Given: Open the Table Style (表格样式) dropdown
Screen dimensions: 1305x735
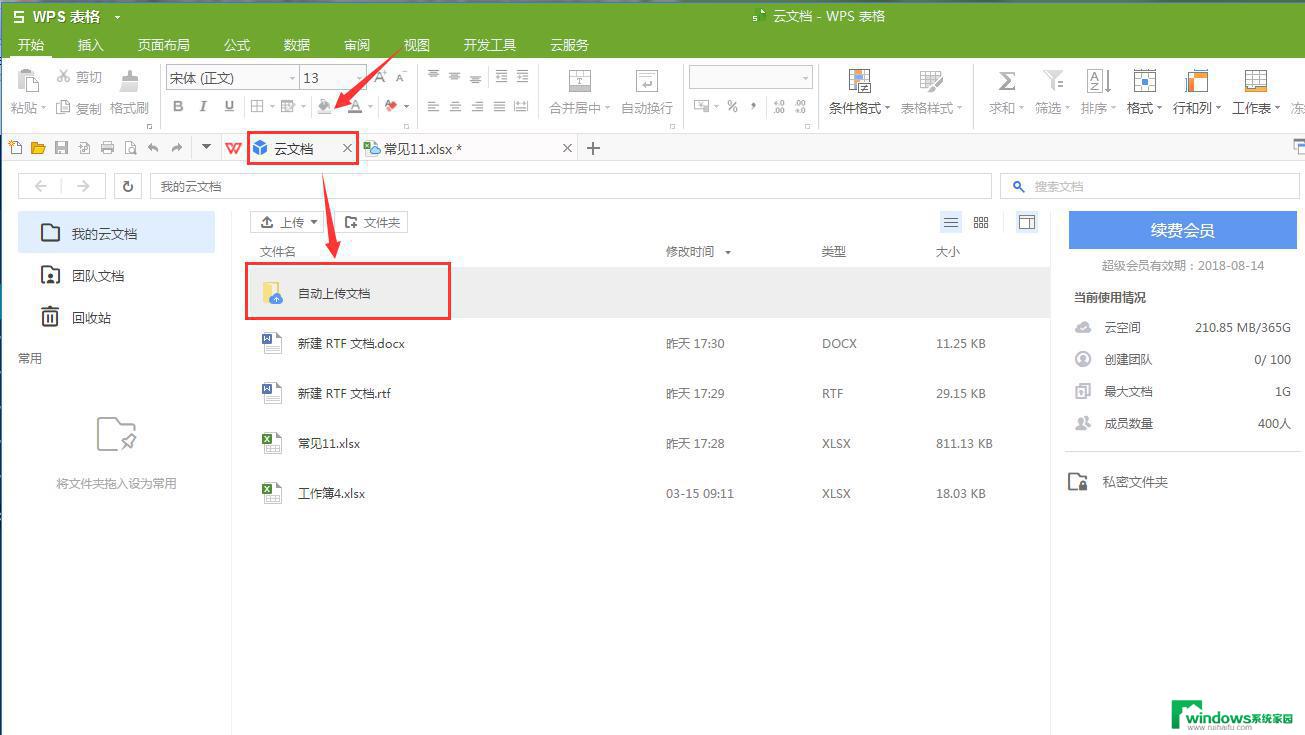Looking at the screenshot, I should pyautogui.click(x=931, y=92).
